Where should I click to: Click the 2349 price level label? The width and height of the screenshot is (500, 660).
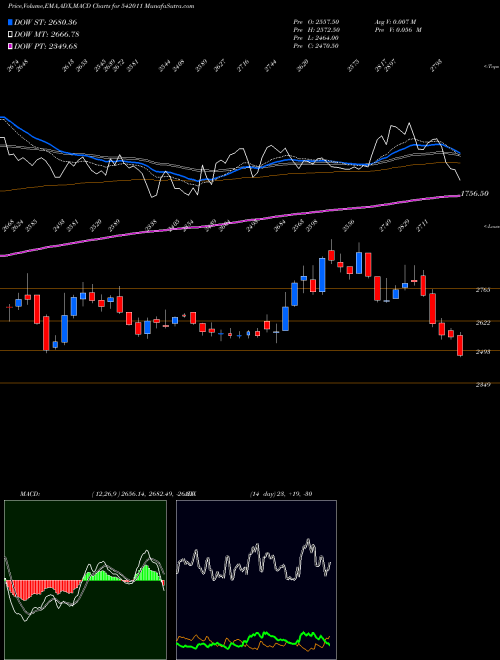[483, 385]
